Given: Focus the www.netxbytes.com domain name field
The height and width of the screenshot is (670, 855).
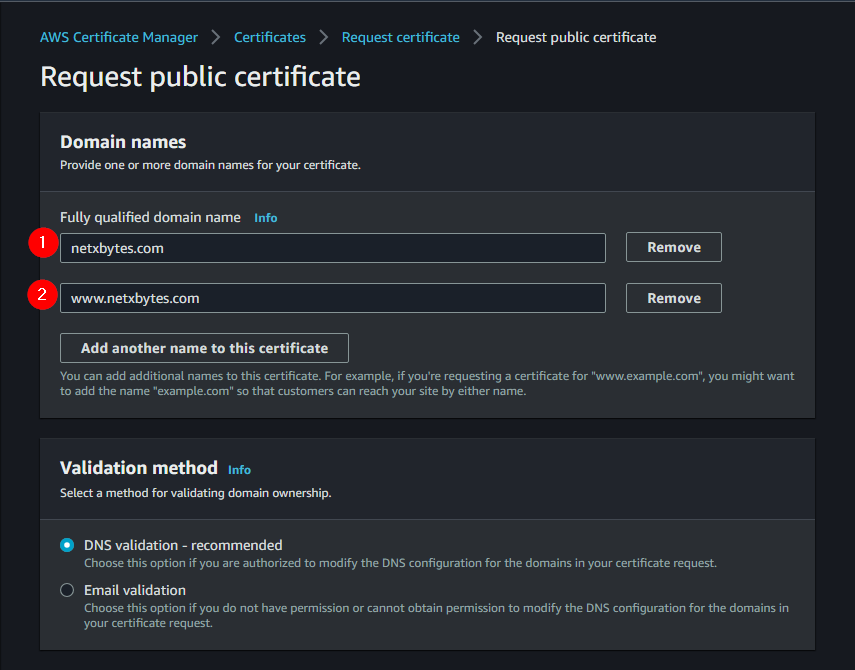Looking at the screenshot, I should pos(332,298).
